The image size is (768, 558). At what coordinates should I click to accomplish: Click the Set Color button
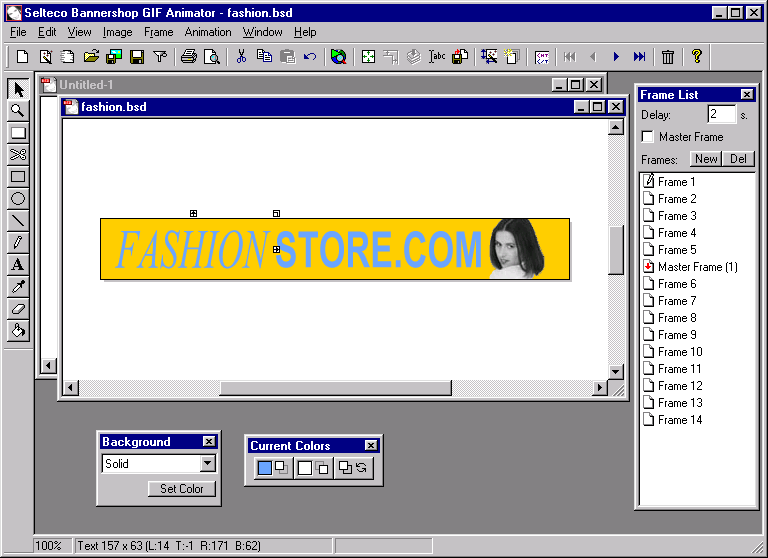pos(182,488)
